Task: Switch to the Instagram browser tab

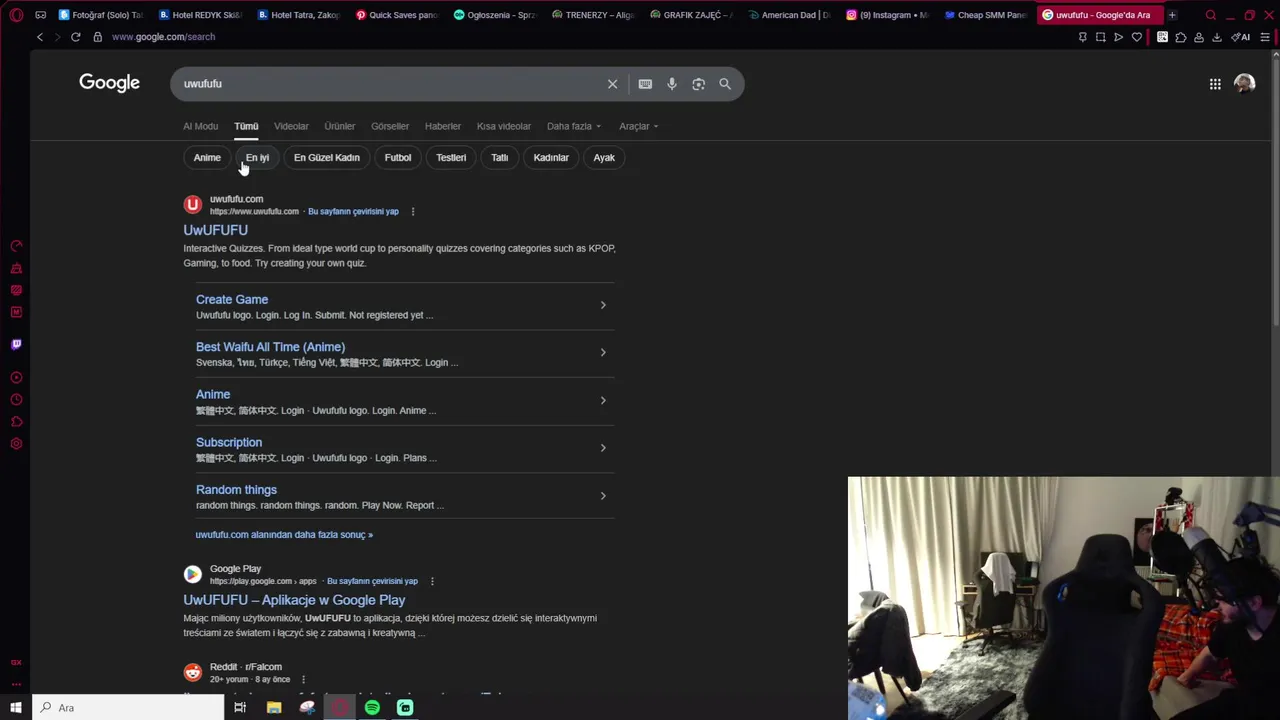Action: coord(886,15)
